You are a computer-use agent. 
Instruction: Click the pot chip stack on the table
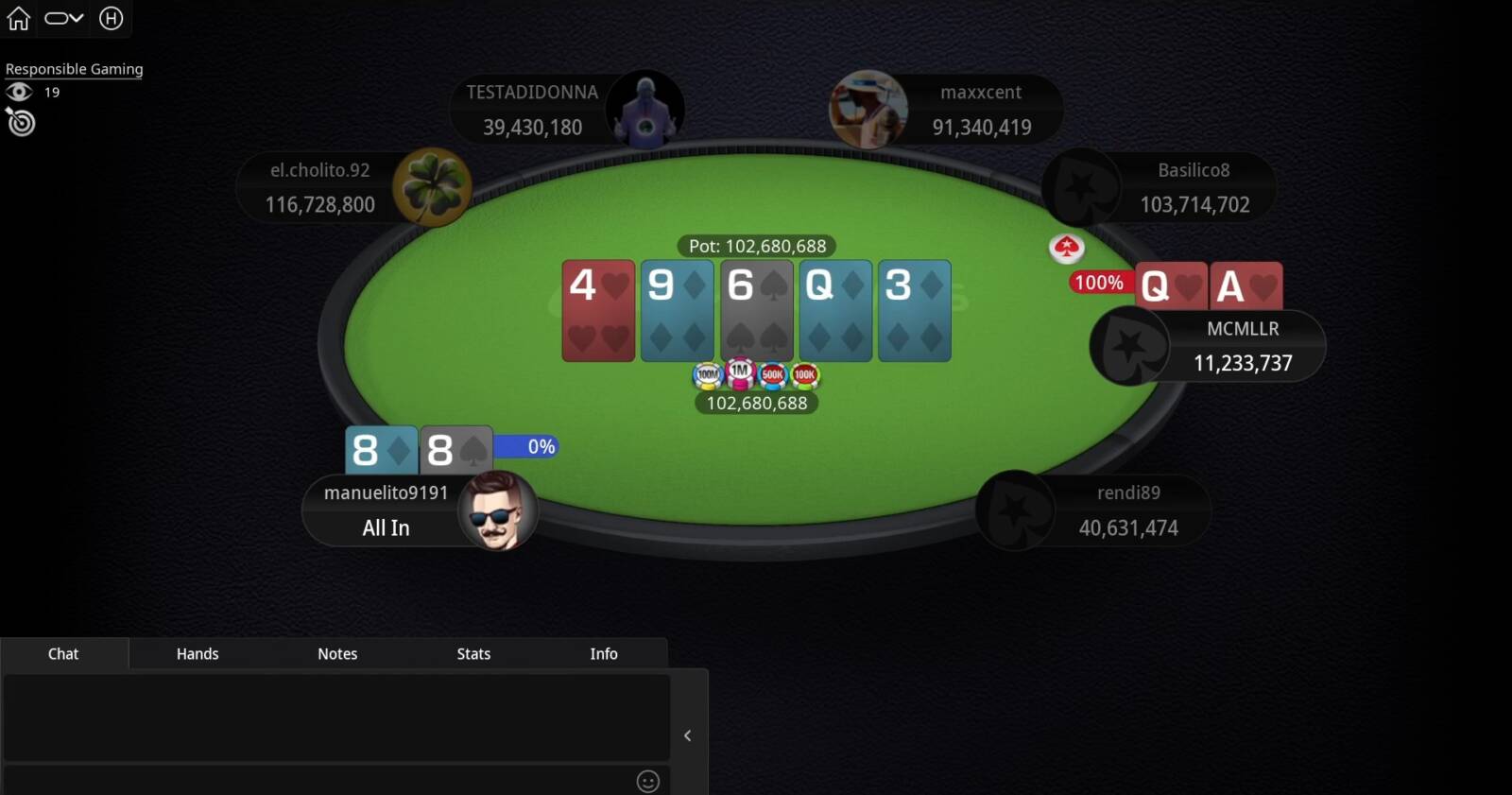(756, 375)
